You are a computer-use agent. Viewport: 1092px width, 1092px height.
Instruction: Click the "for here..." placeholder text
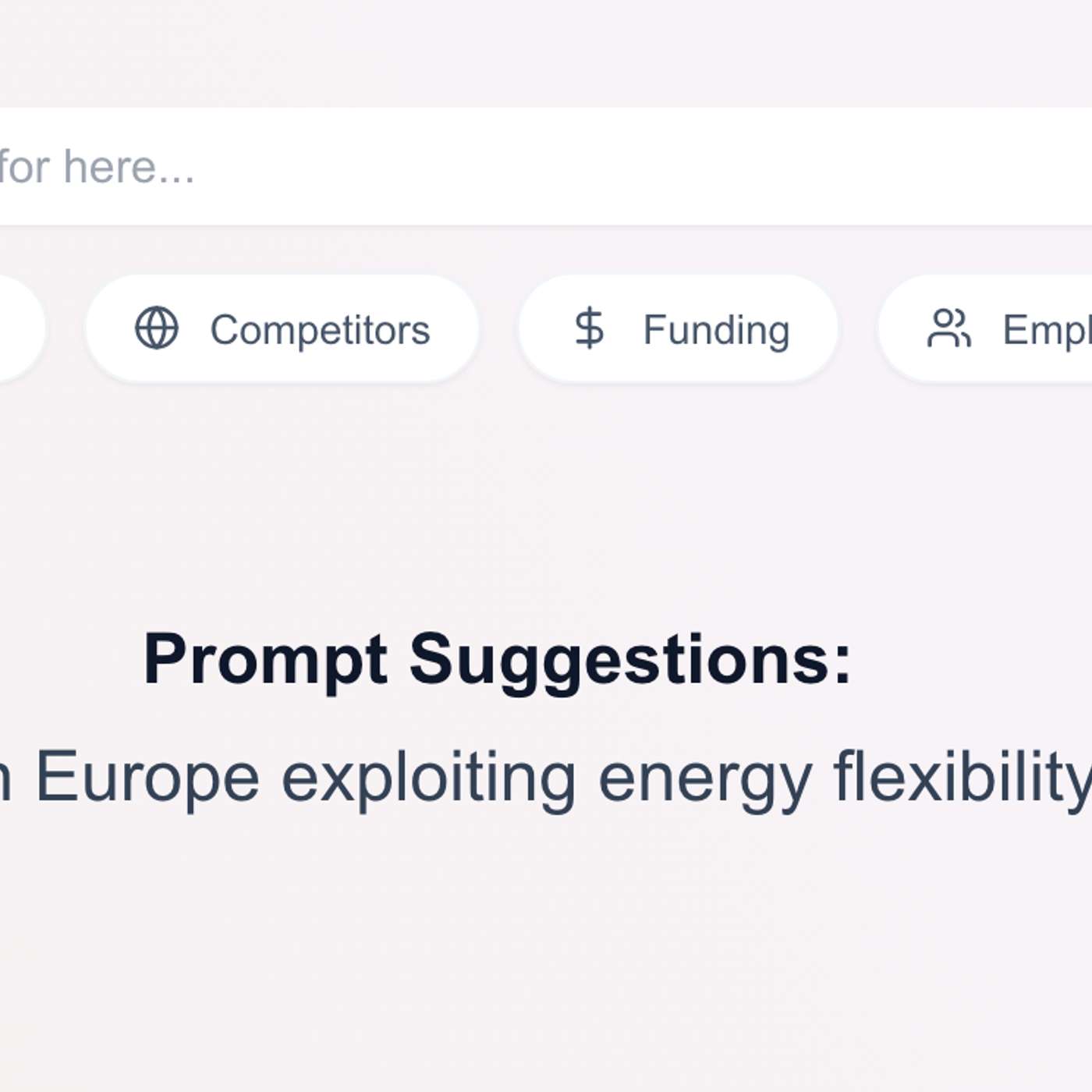pos(97,167)
